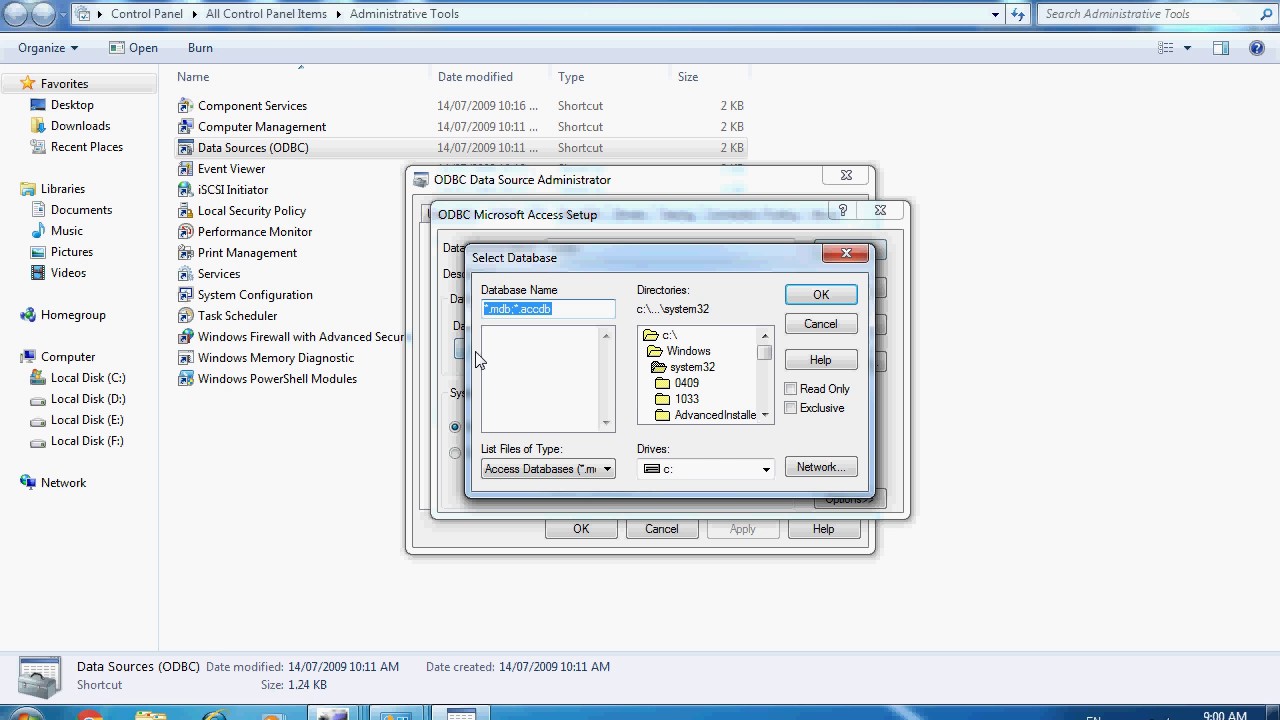Toggle the preview pane icon
Viewport: 1280px width, 720px height.
[x=1221, y=48]
